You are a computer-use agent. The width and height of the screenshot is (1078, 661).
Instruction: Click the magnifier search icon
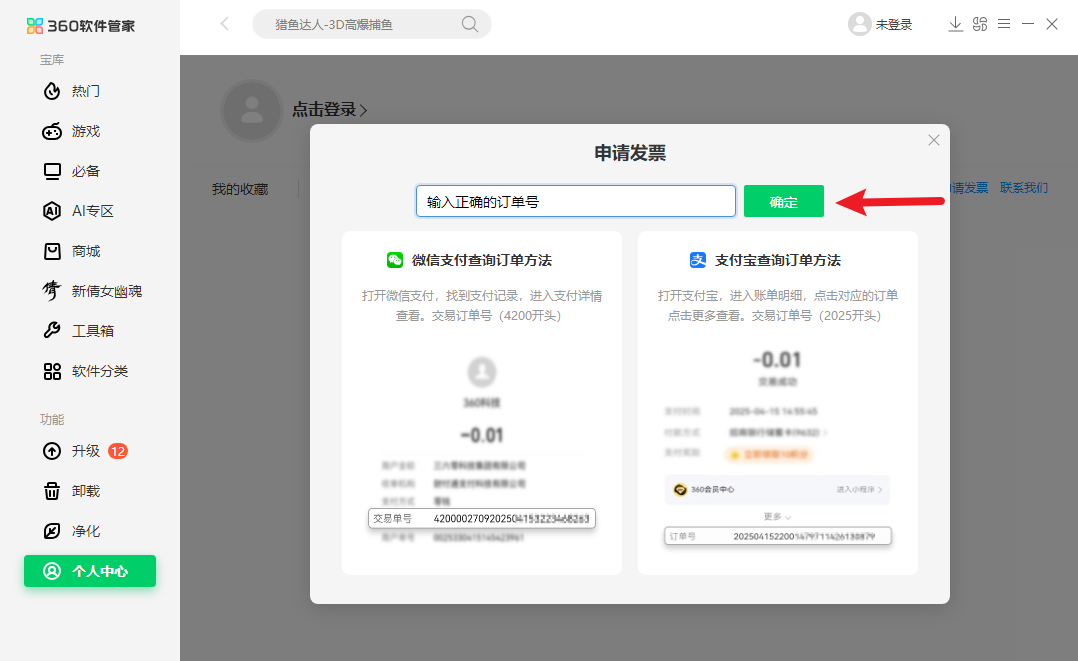pos(470,25)
